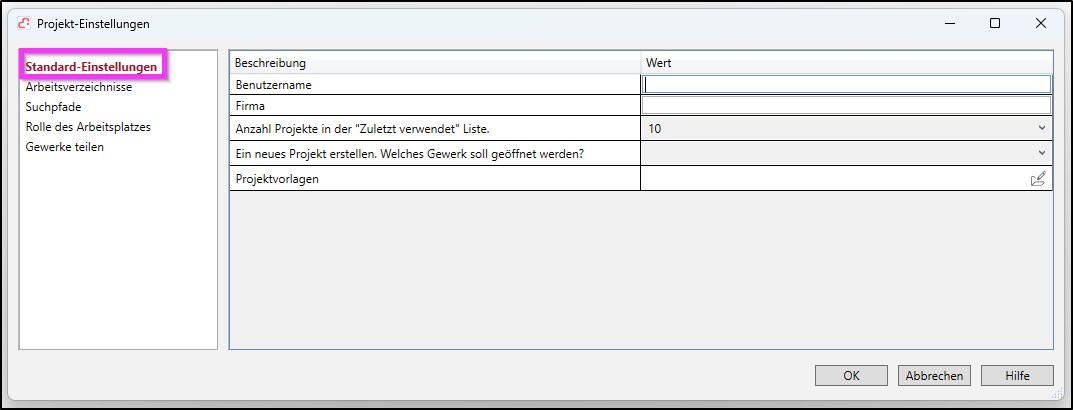
Task: Close the Projekt-Einstellungen dialog
Action: pyautogui.click(x=1041, y=23)
